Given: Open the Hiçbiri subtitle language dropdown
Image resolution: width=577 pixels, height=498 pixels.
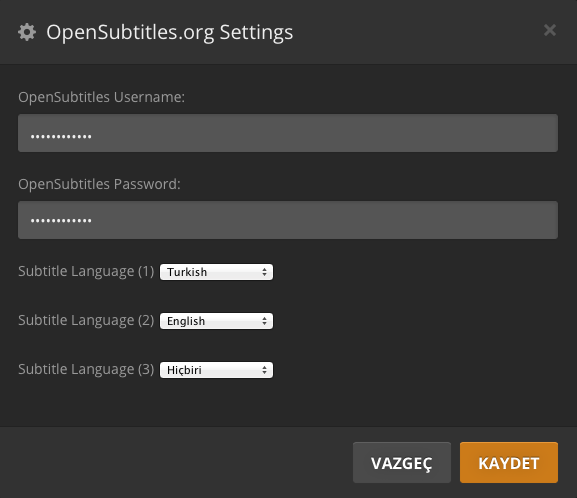Looking at the screenshot, I should [x=216, y=370].
